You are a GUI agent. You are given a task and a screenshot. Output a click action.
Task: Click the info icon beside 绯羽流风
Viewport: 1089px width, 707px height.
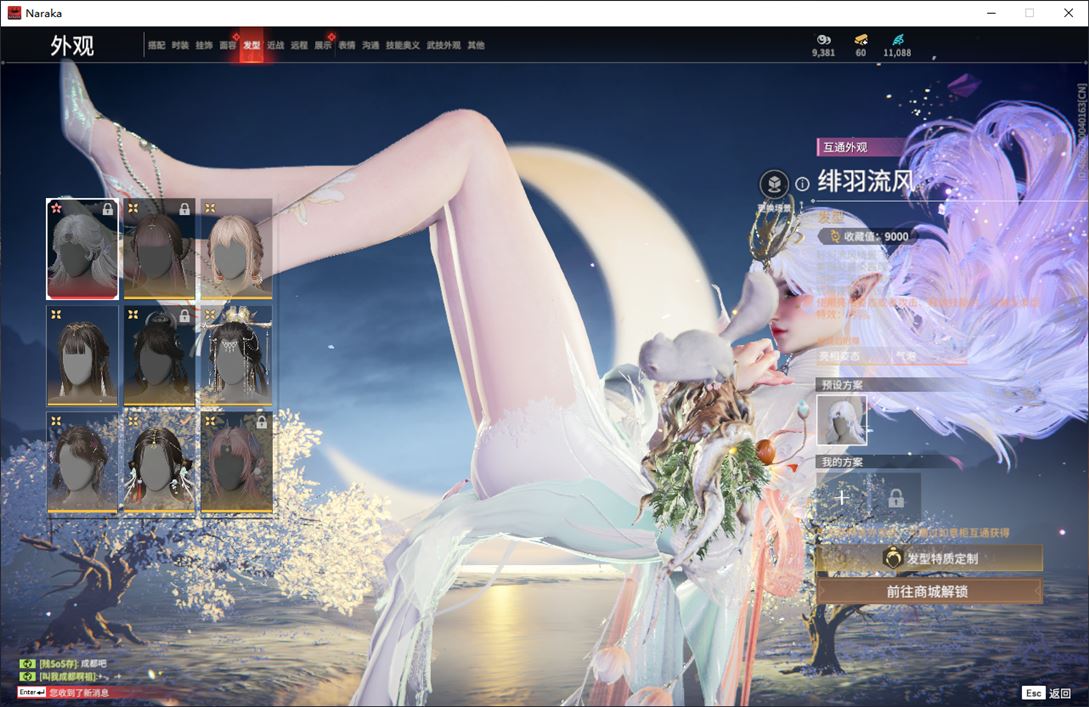[802, 184]
